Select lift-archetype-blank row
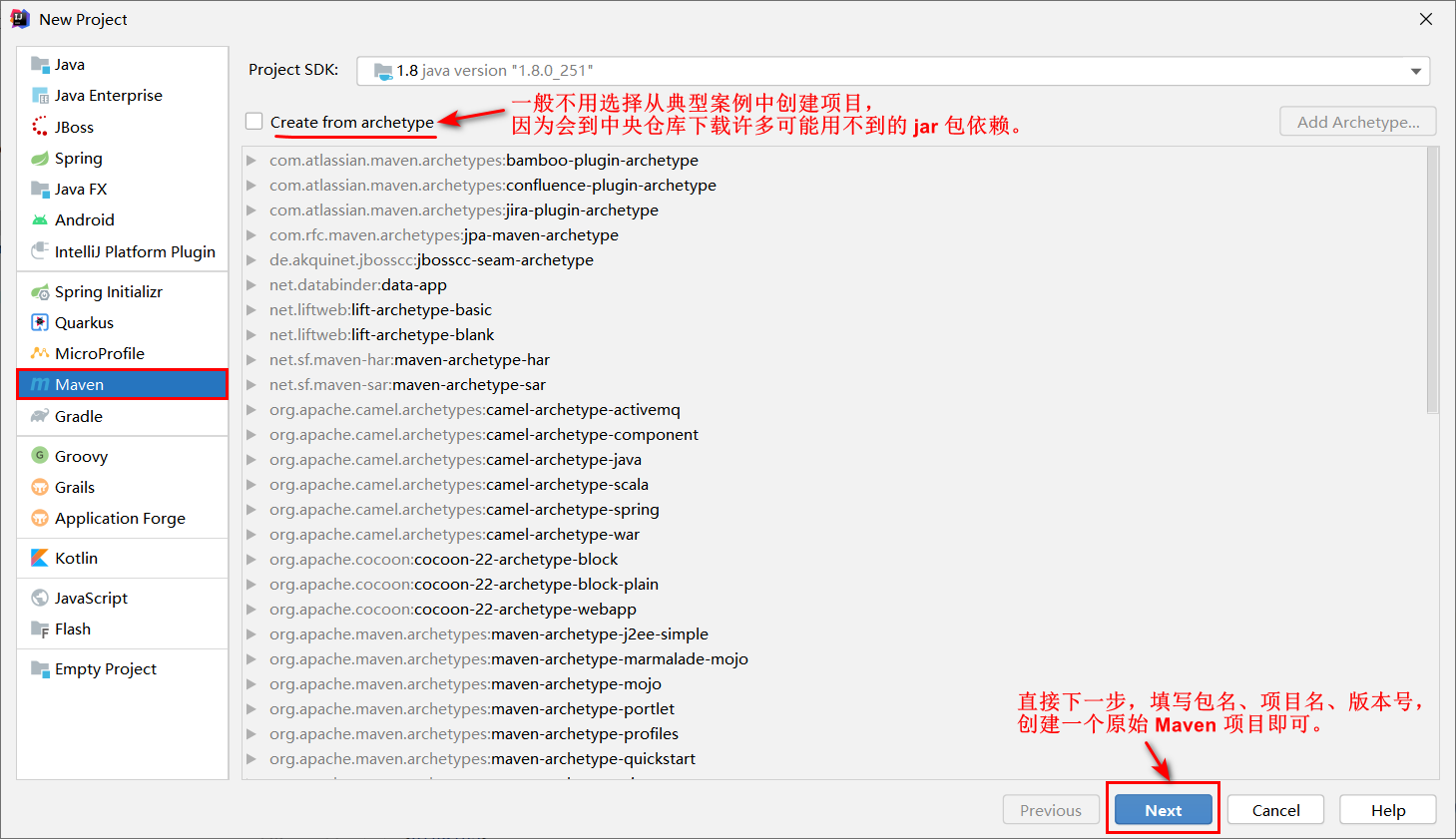Screen dimensions: 1456x839 tap(834, 334)
